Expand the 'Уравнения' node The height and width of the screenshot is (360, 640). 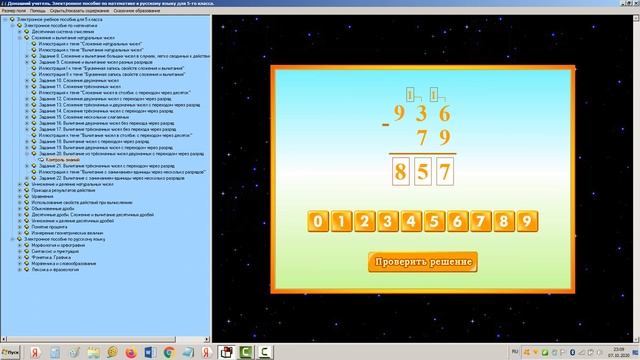tap(20, 196)
